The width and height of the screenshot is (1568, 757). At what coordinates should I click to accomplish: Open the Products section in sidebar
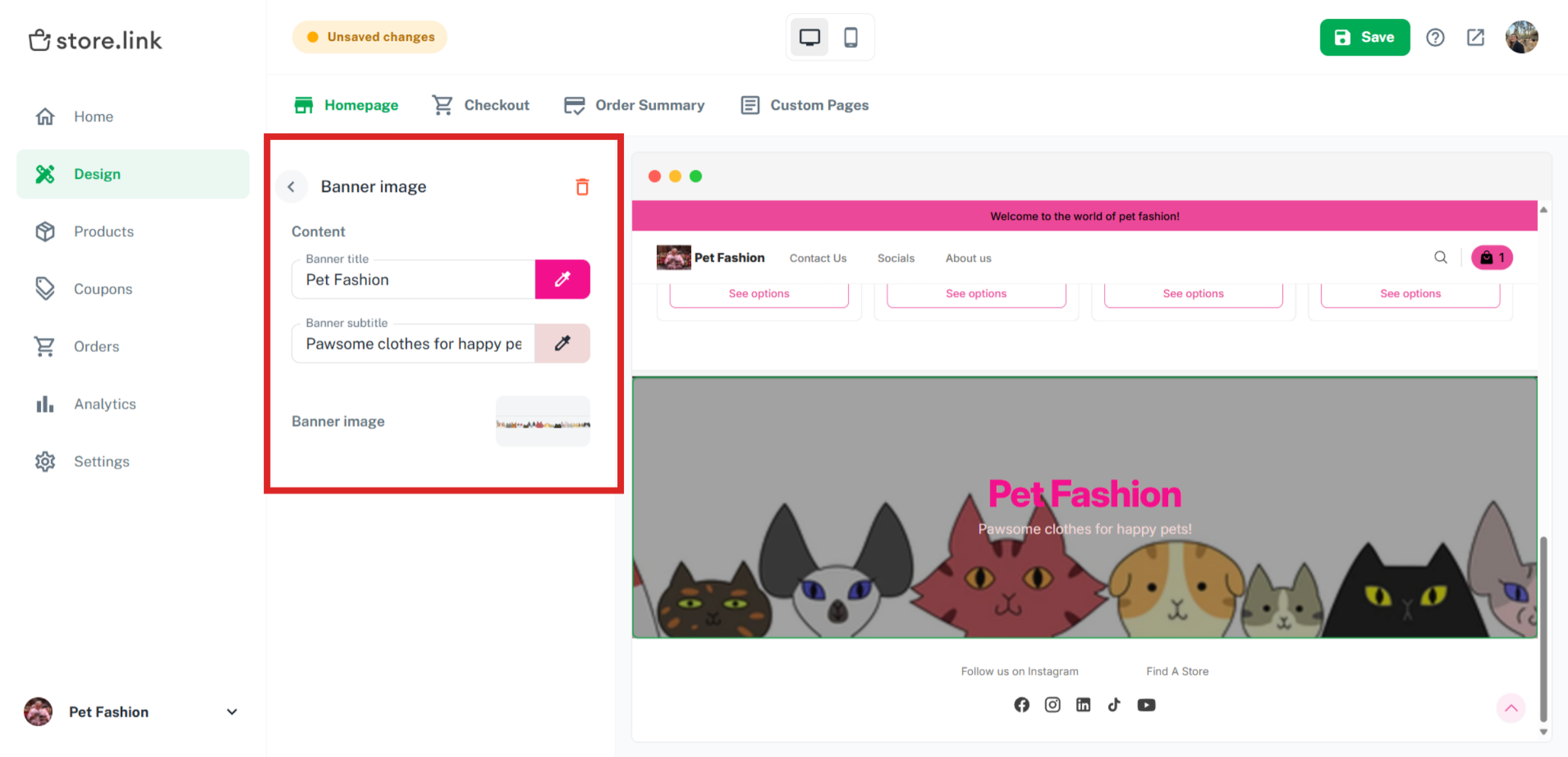click(103, 231)
